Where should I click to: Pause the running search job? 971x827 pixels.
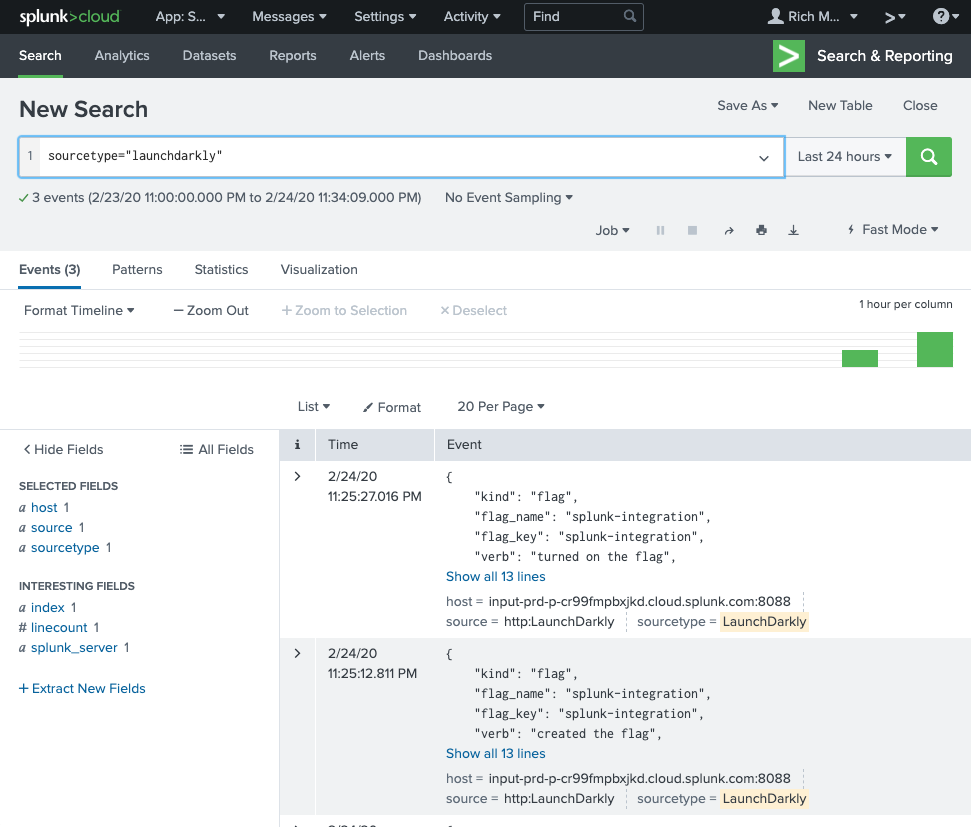[660, 229]
